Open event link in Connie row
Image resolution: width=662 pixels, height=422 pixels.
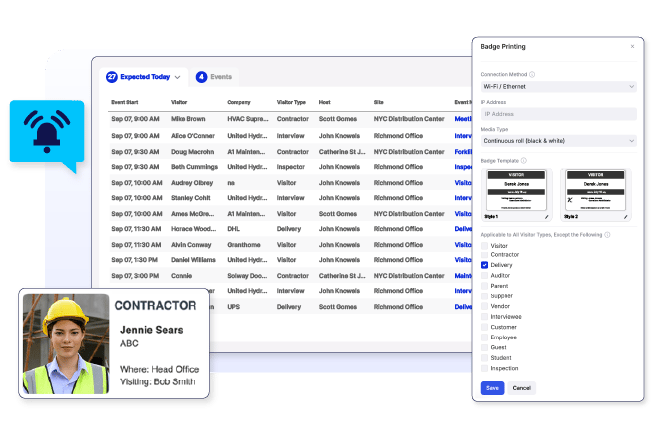click(463, 276)
